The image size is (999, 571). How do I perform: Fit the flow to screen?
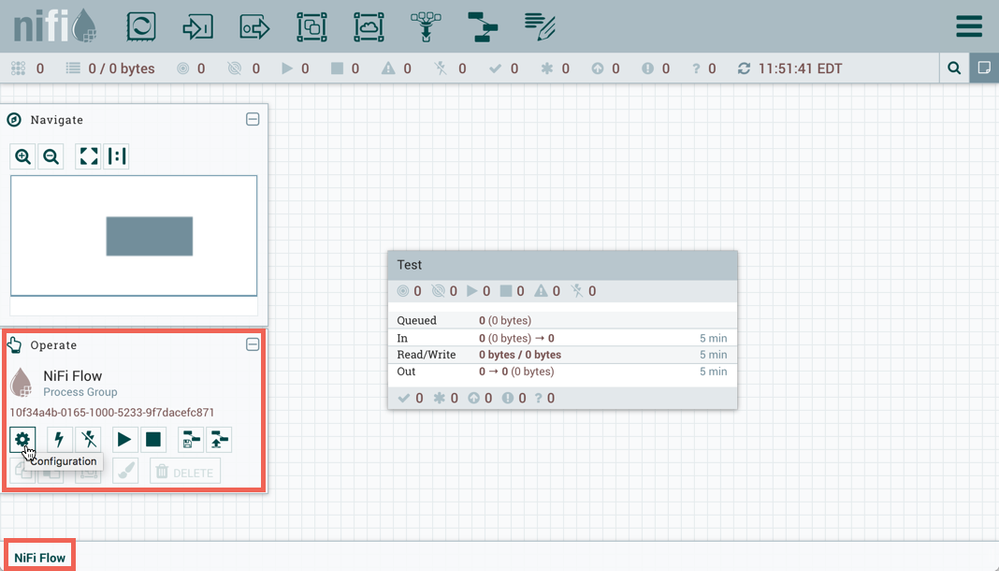88,156
